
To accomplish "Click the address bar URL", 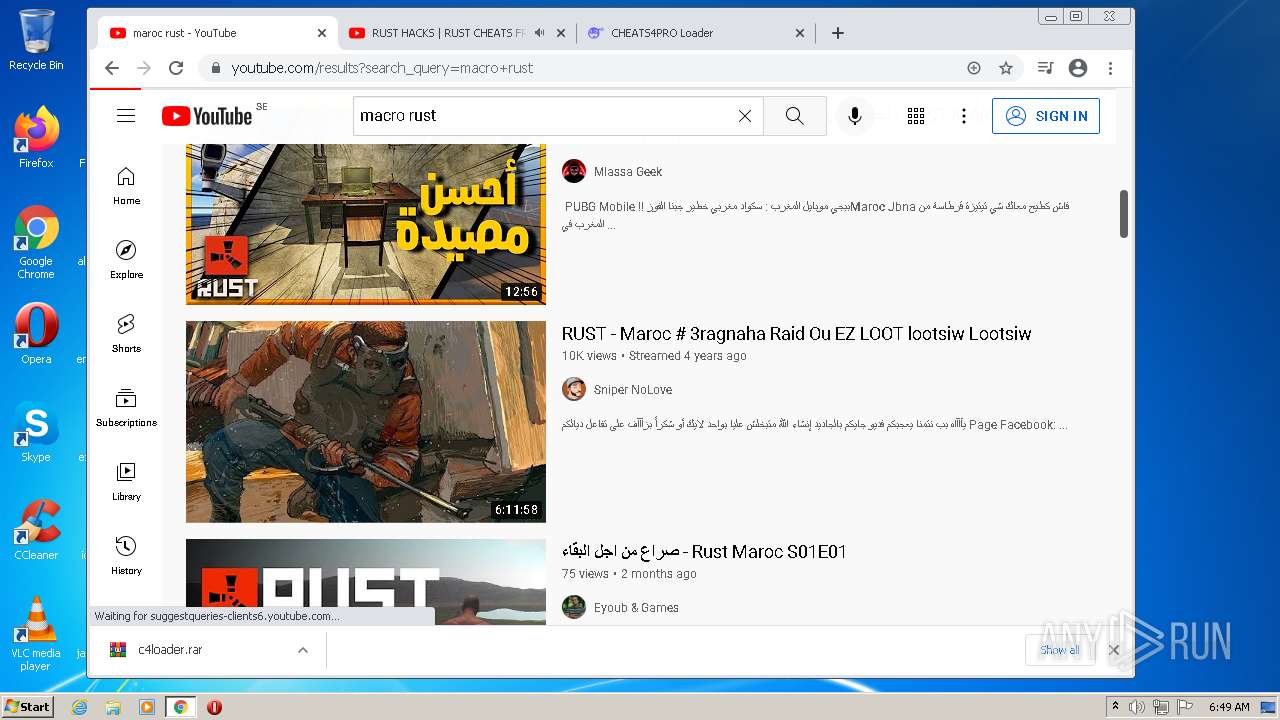I will coord(382,68).
